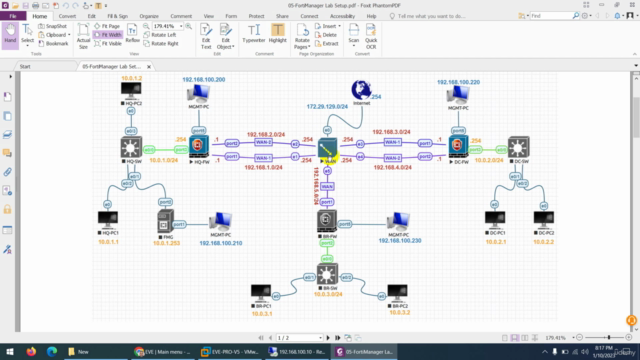Open the page number dropdown

click(x=320, y=338)
